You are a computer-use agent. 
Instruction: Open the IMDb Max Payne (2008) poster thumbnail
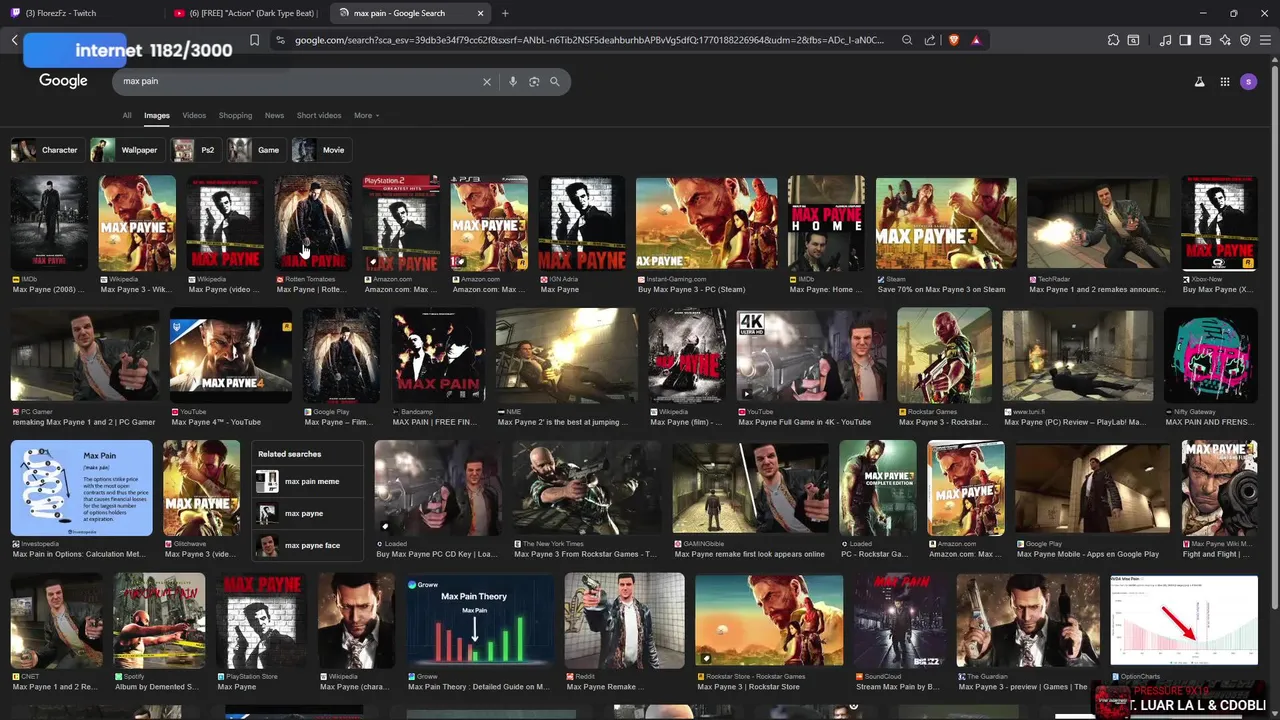tap(49, 222)
